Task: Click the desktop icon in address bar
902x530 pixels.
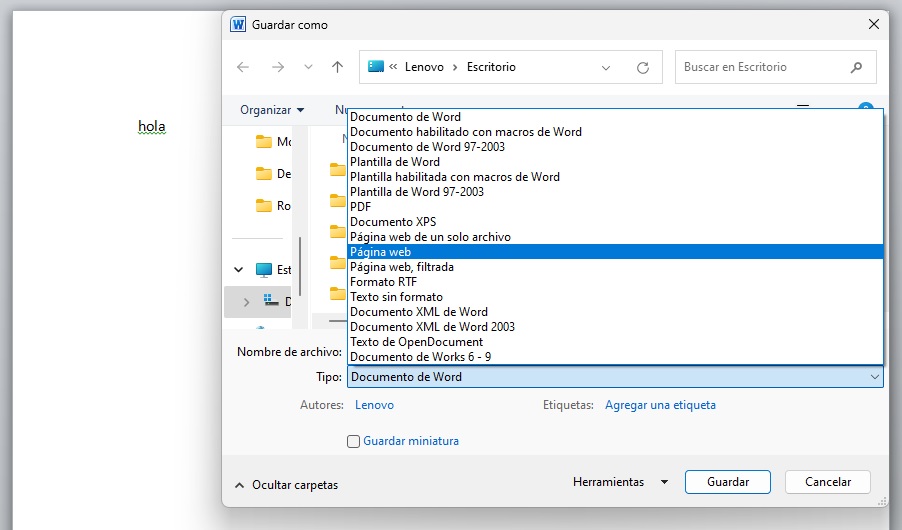Action: (x=376, y=67)
